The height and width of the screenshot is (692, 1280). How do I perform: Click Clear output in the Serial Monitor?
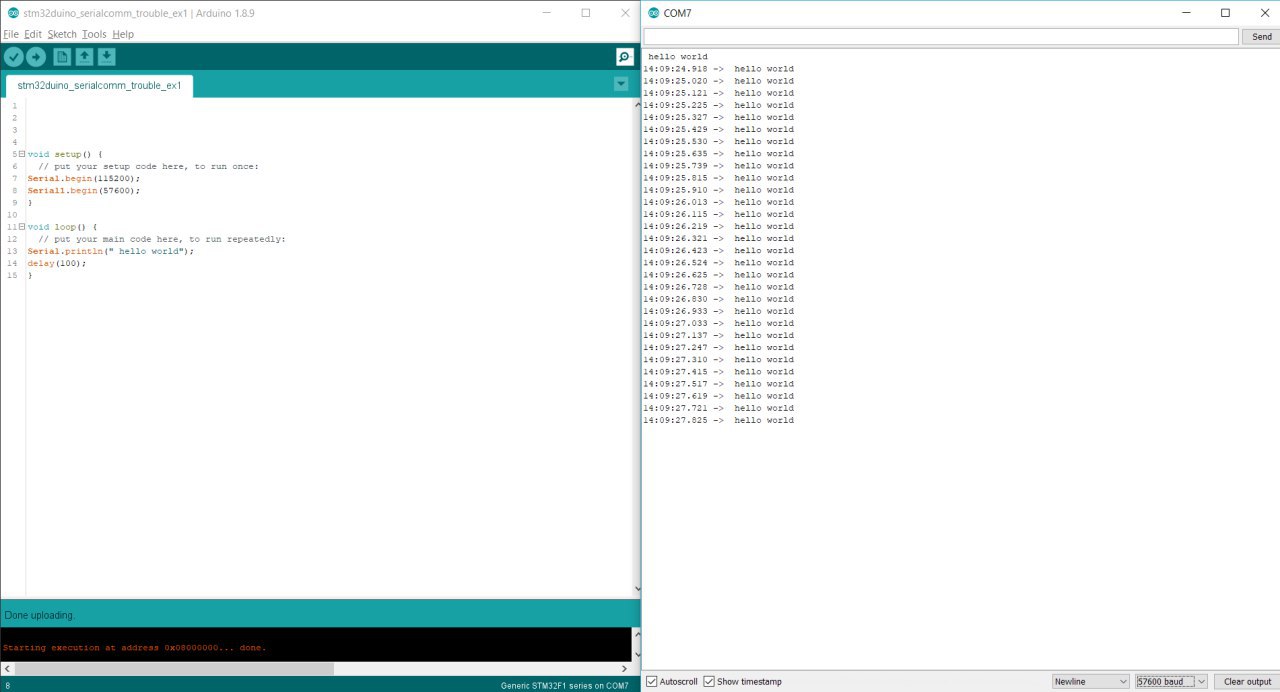1244,681
